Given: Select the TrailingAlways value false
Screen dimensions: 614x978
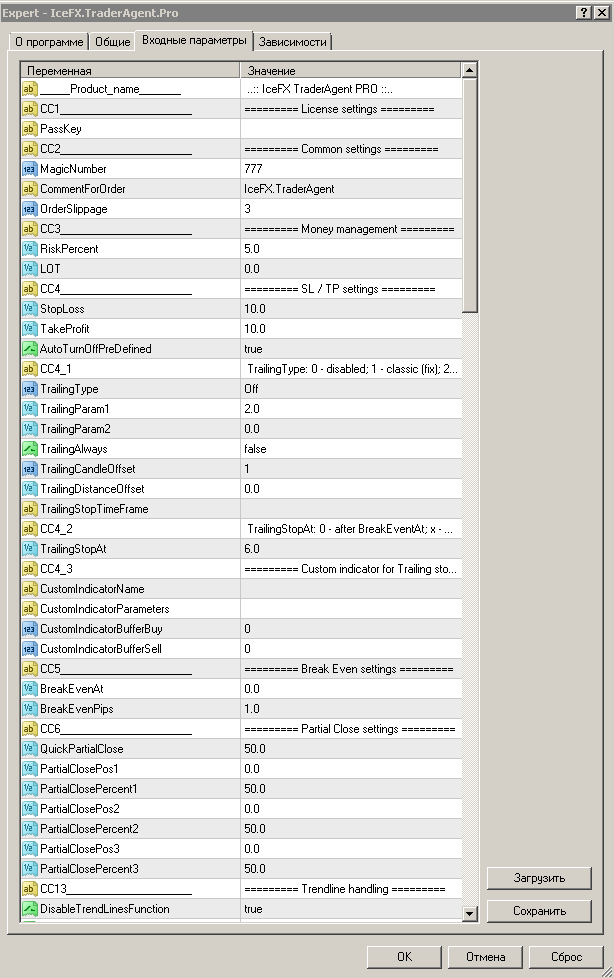Looking at the screenshot, I should pyautogui.click(x=255, y=448).
